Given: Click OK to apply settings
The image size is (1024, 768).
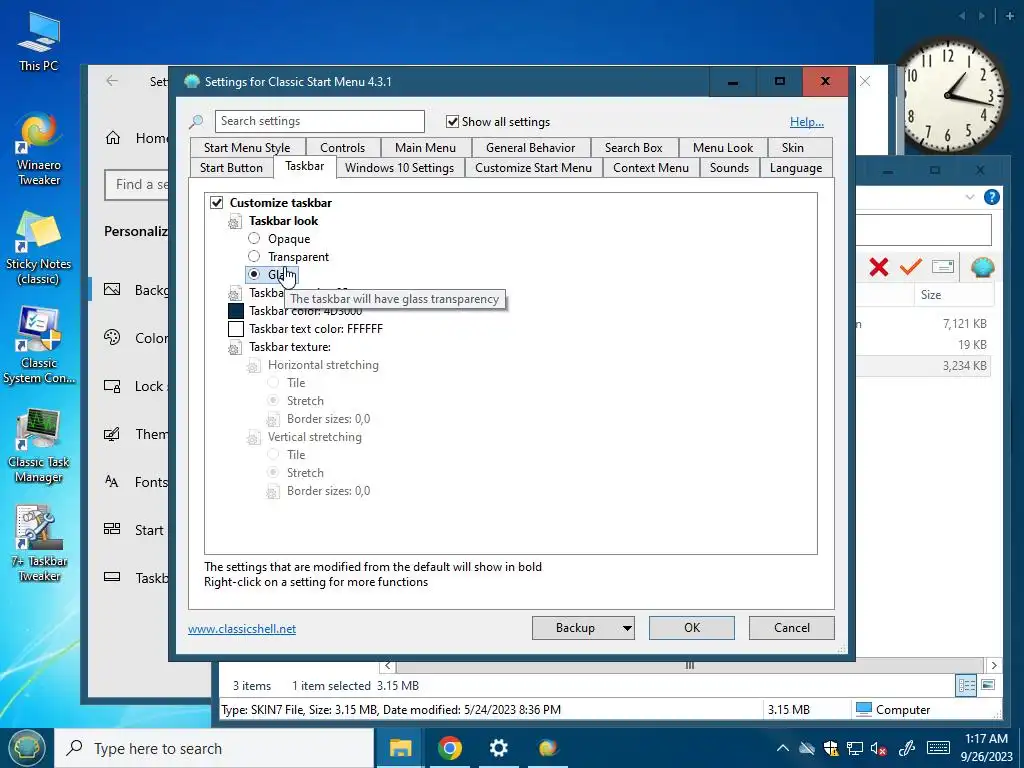Looking at the screenshot, I should pyautogui.click(x=692, y=628).
